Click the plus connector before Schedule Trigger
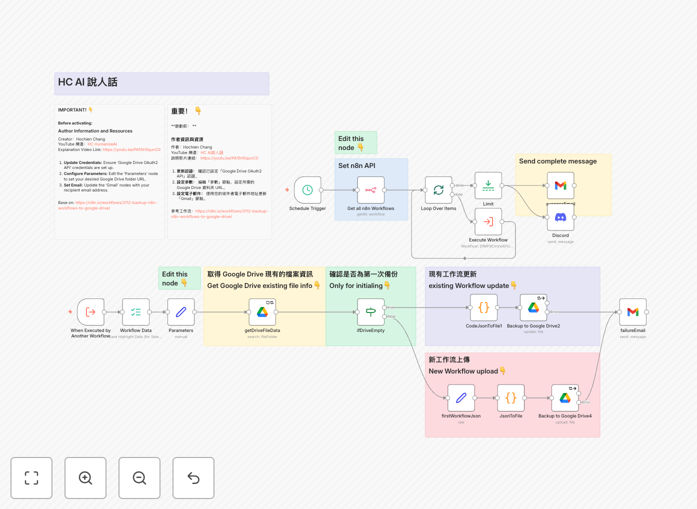697x509 pixels. (x=287, y=190)
